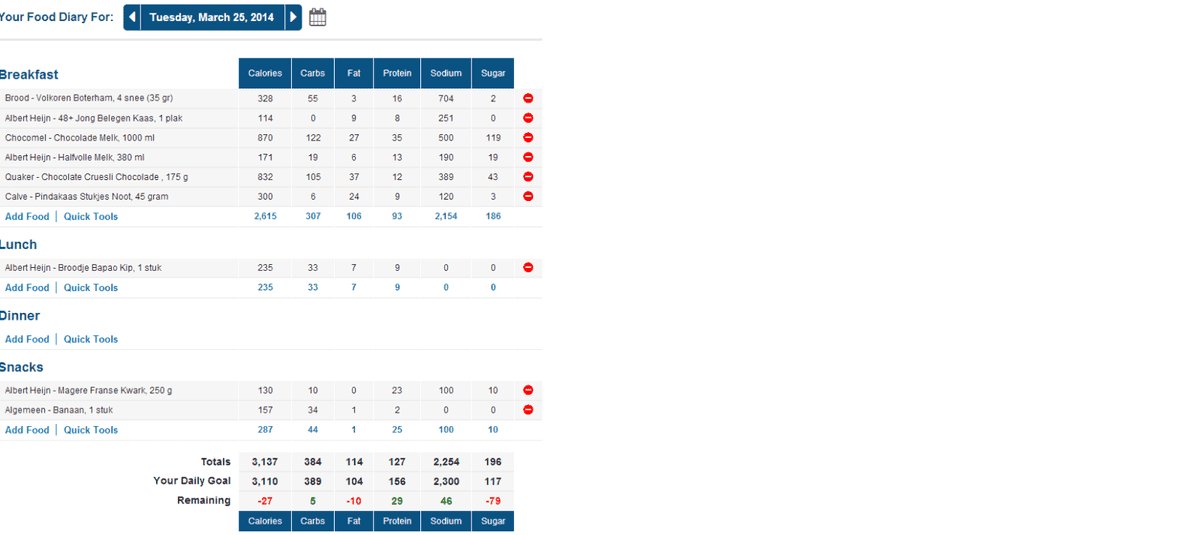
Task: Remove the Brood Volkoren Boterham entry
Action: pyautogui.click(x=528, y=98)
